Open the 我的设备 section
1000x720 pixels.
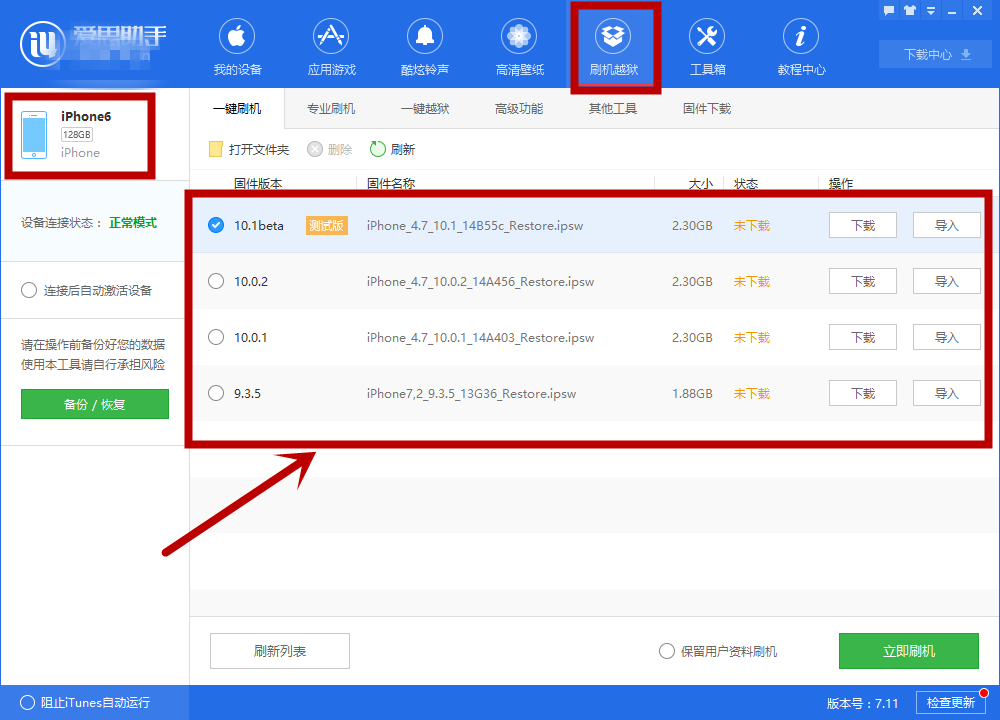click(x=237, y=47)
